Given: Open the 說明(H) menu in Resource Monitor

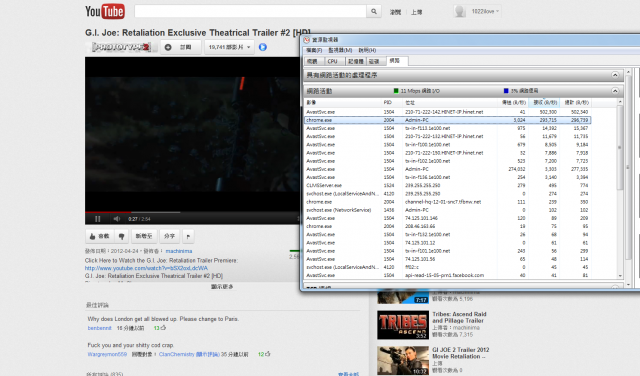Looking at the screenshot, I should (367, 50).
